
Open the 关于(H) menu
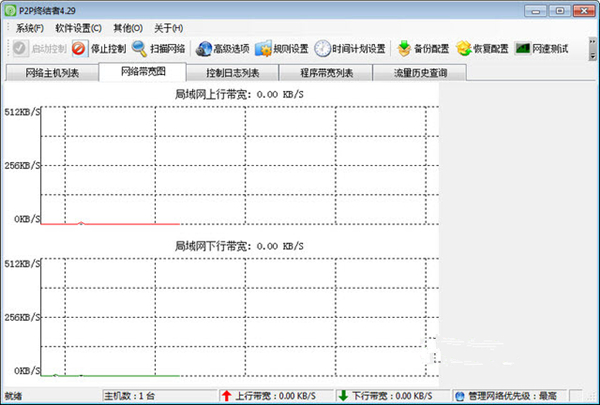169,28
